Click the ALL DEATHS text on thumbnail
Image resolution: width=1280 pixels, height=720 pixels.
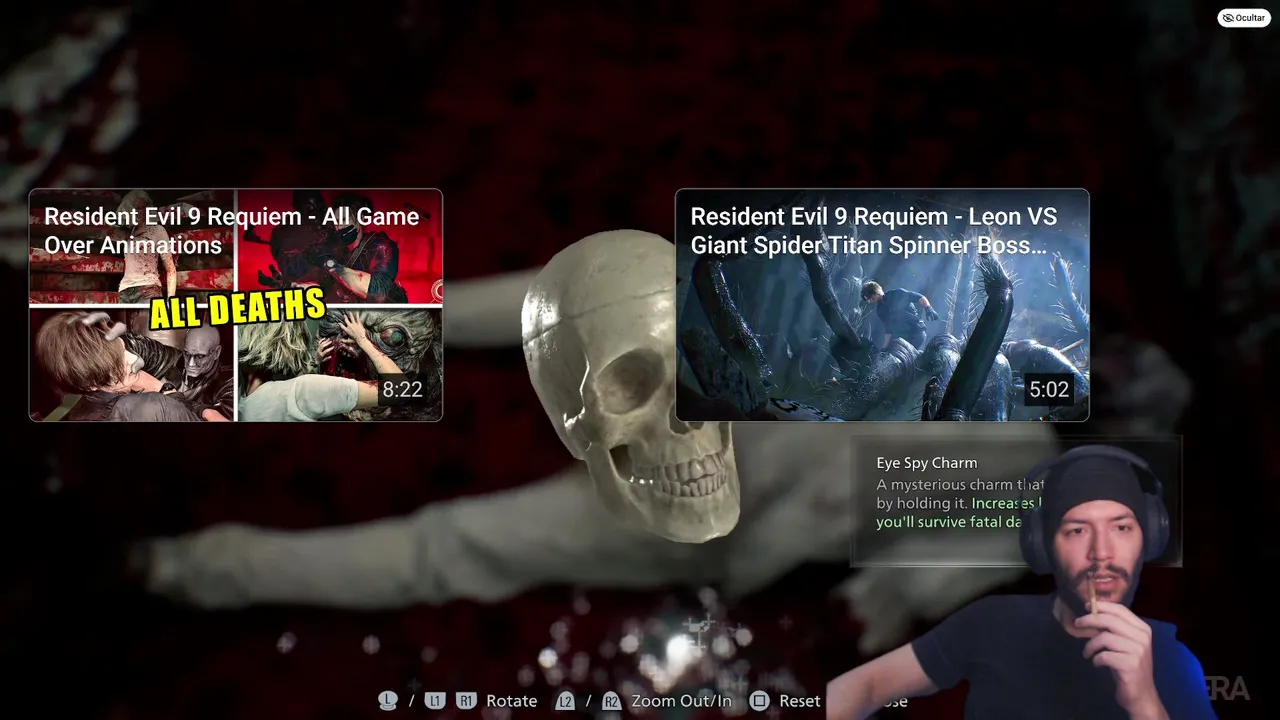coord(238,307)
